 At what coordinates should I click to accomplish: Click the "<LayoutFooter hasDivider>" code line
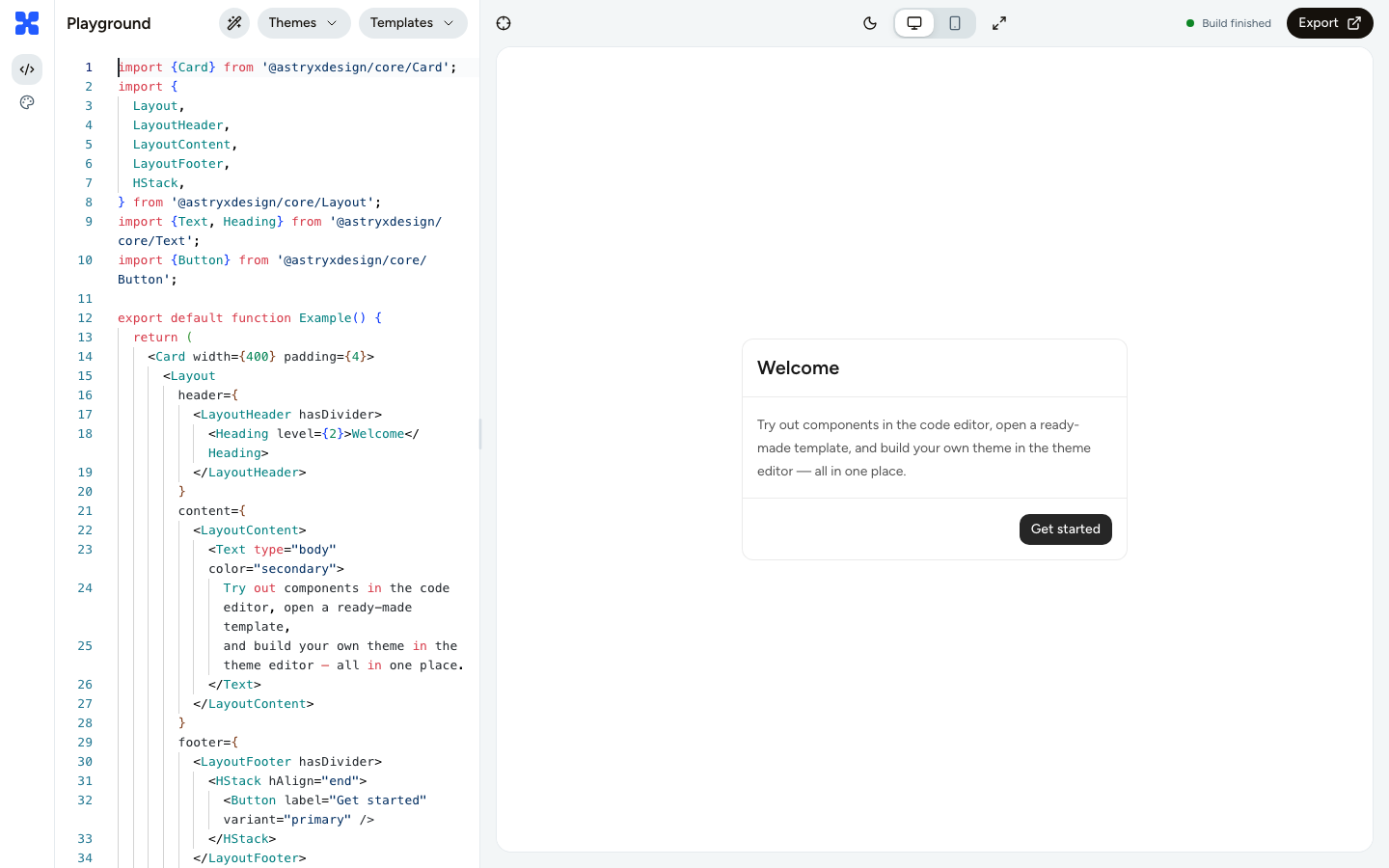click(287, 762)
